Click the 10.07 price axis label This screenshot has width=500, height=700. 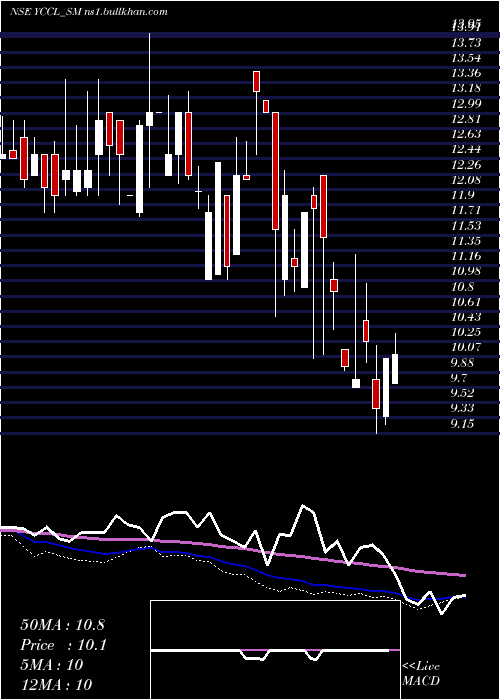pos(467,347)
